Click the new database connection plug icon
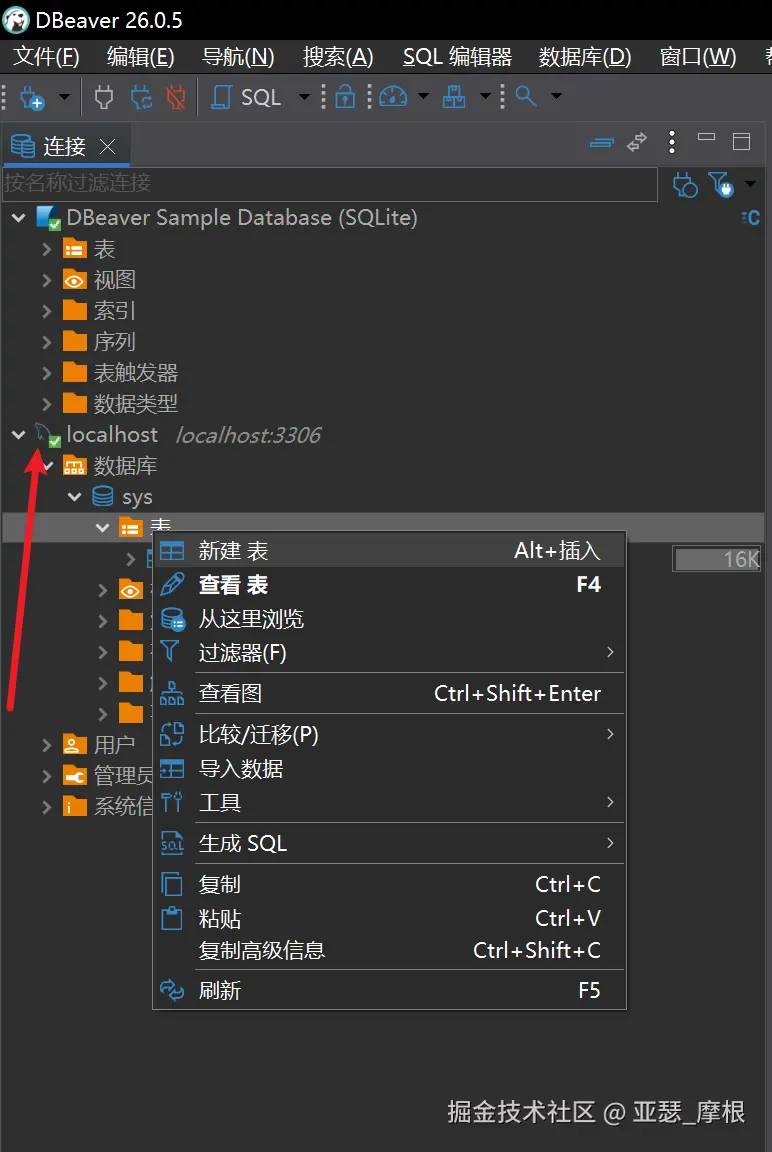772x1152 pixels. (x=32, y=97)
